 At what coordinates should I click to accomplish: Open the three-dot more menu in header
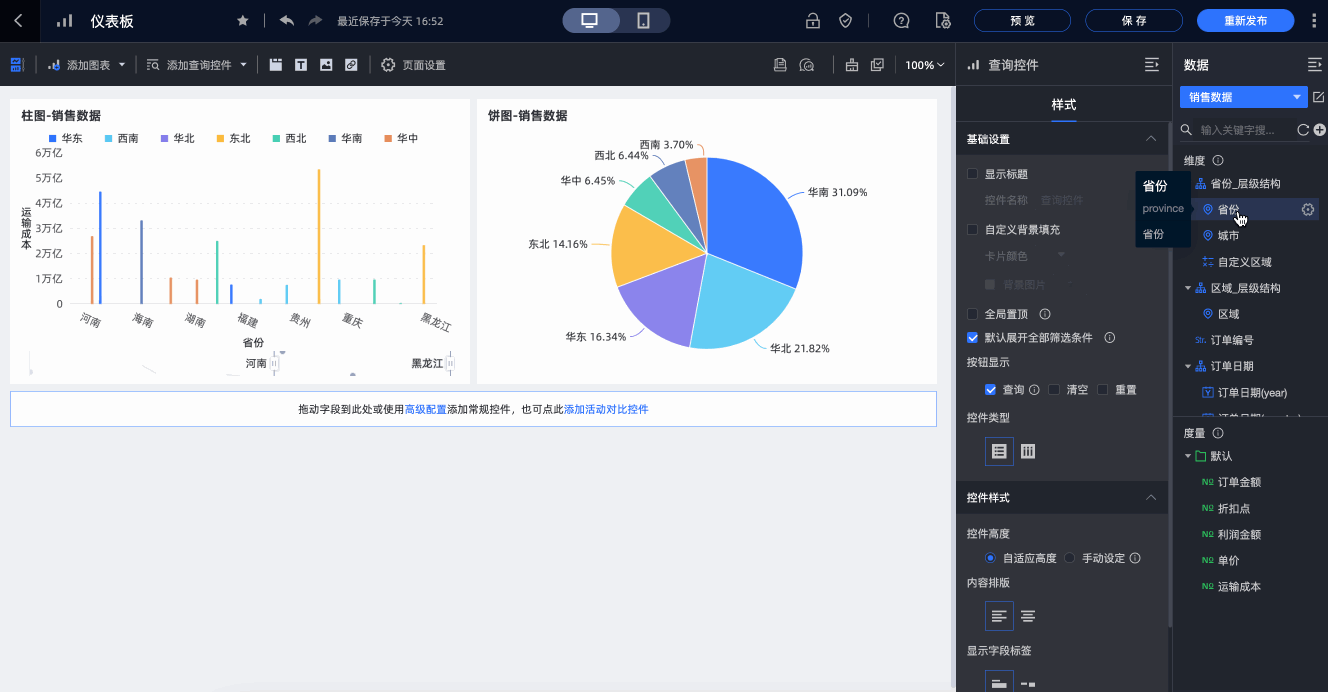[x=1313, y=21]
